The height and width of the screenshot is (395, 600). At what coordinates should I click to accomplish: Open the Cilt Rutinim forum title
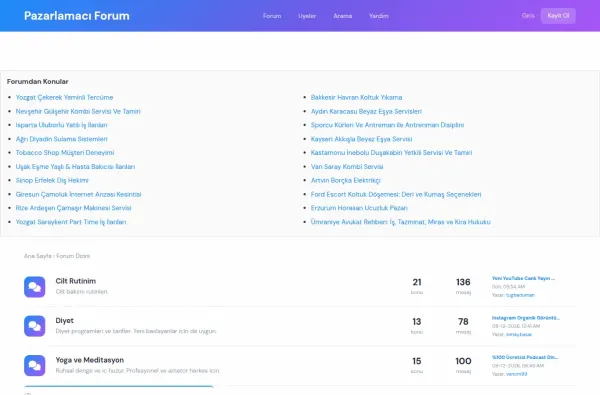coord(76,281)
